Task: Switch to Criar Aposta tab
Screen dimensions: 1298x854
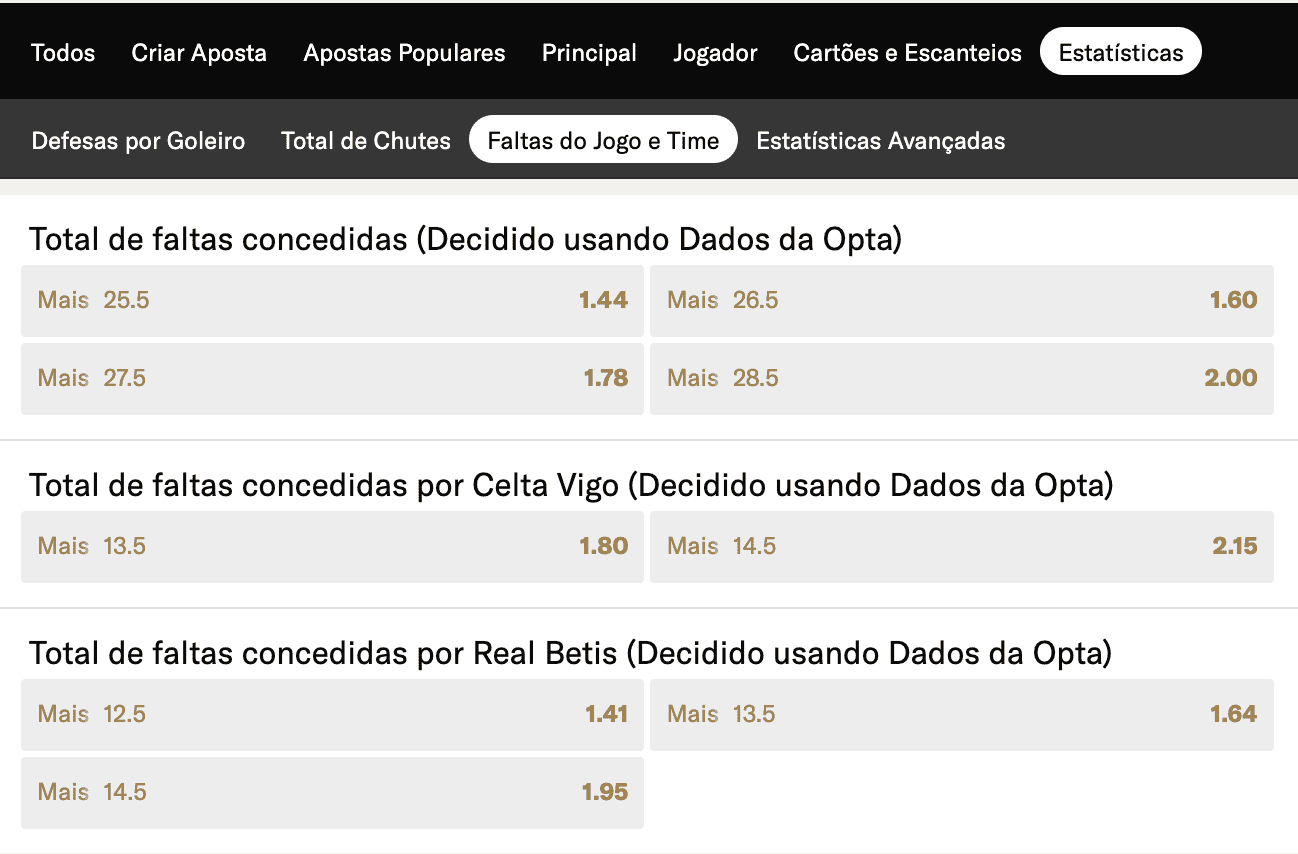Action: [199, 53]
